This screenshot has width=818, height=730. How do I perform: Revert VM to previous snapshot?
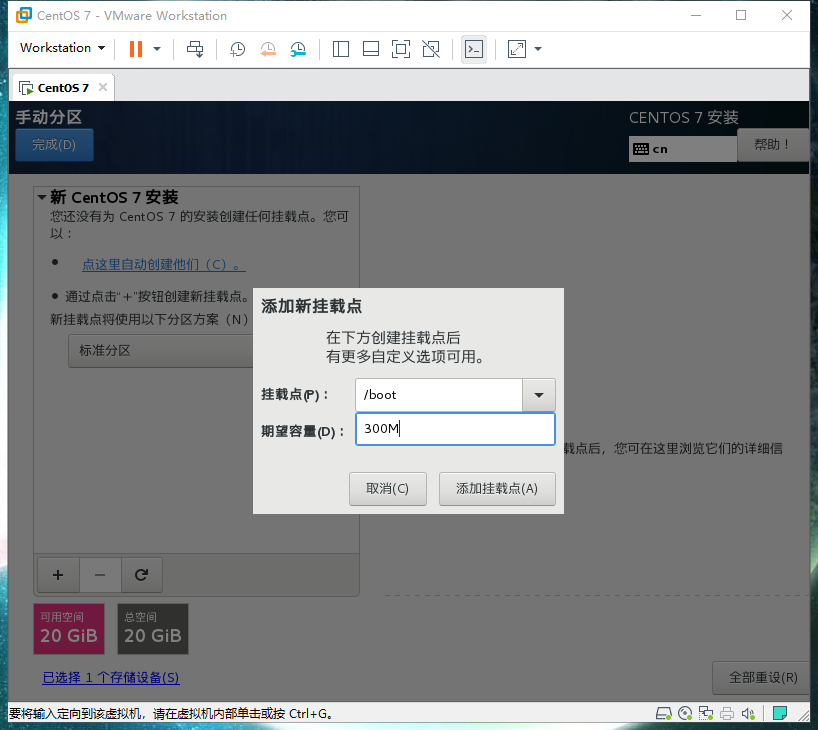(268, 49)
